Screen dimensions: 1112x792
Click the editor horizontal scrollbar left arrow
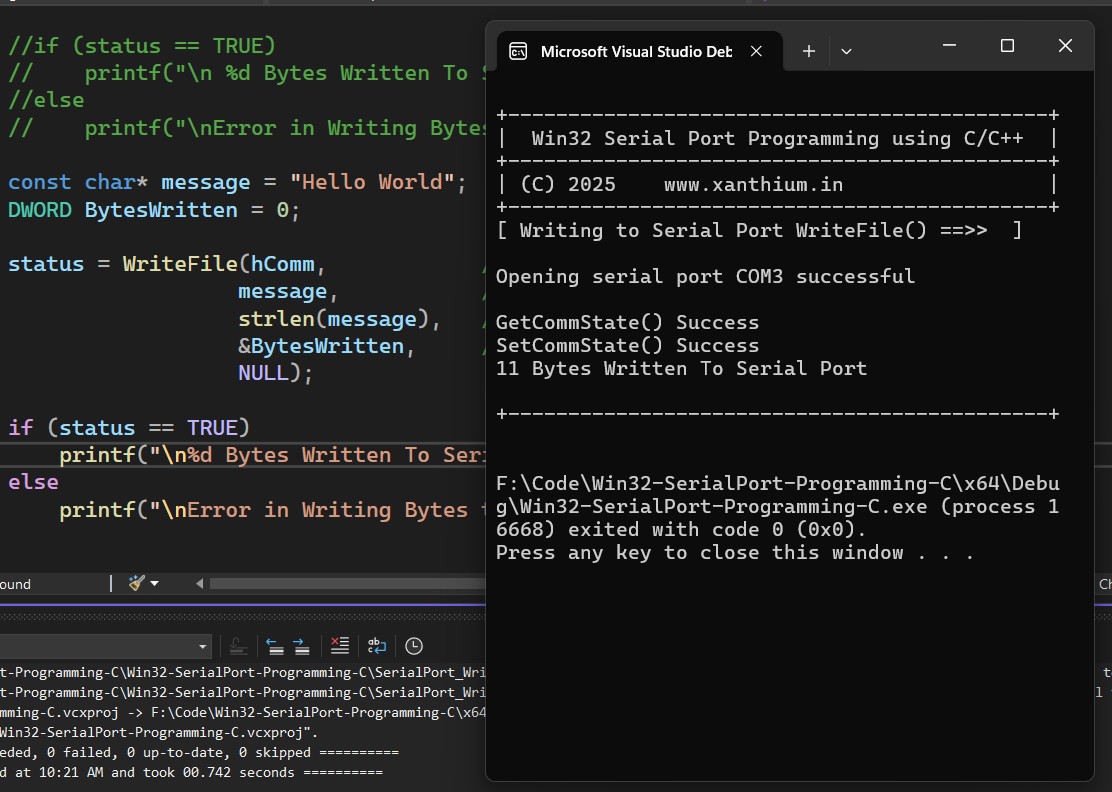199,584
